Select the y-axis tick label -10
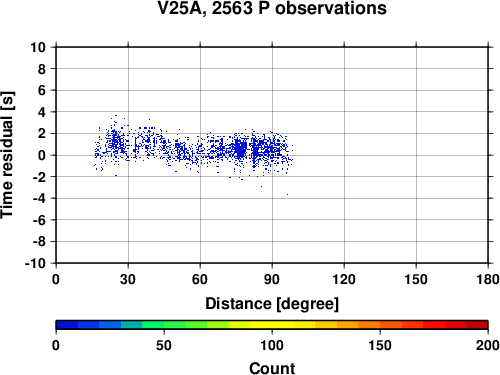 click(x=35, y=263)
